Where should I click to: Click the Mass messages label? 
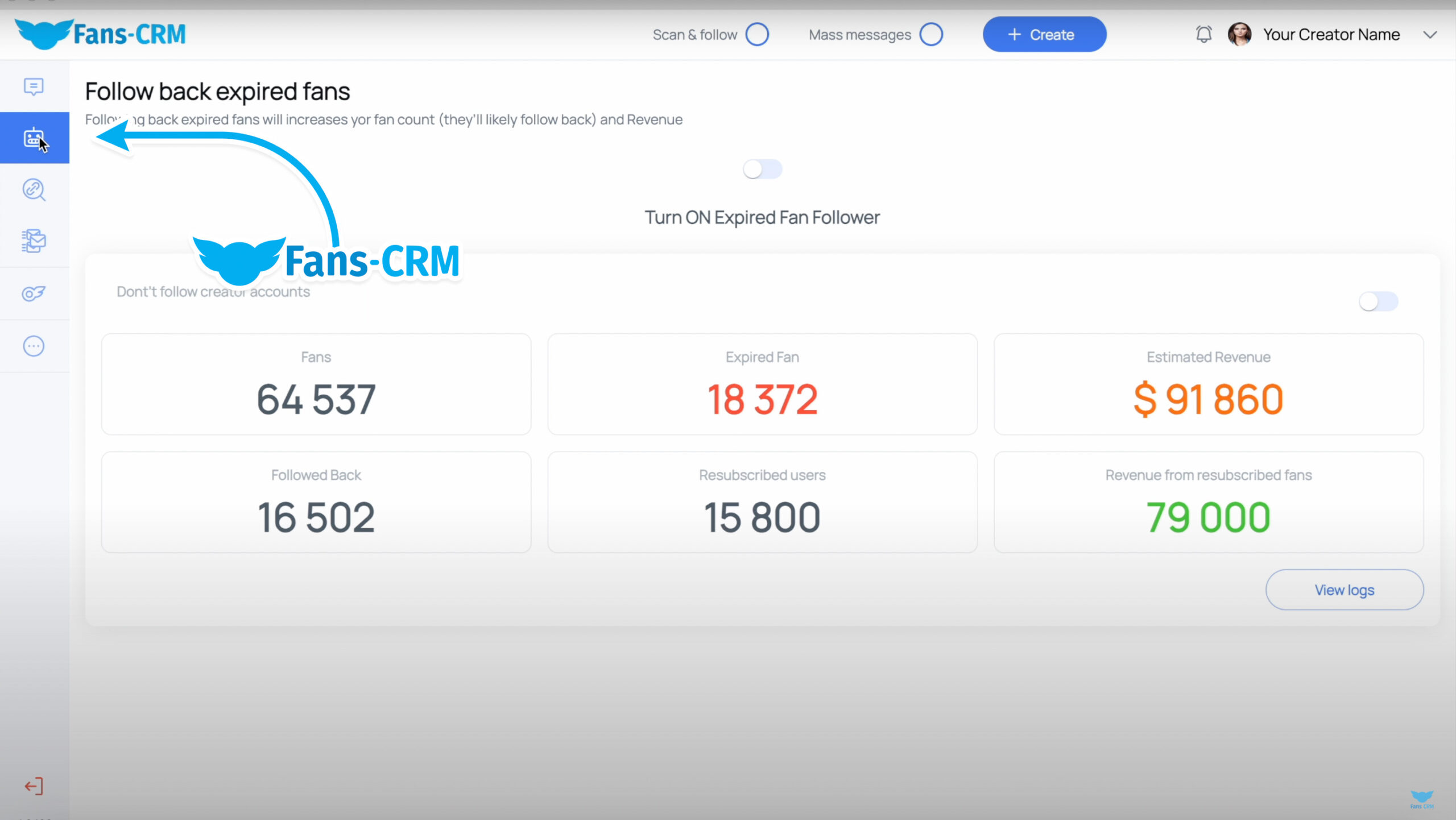point(859,35)
